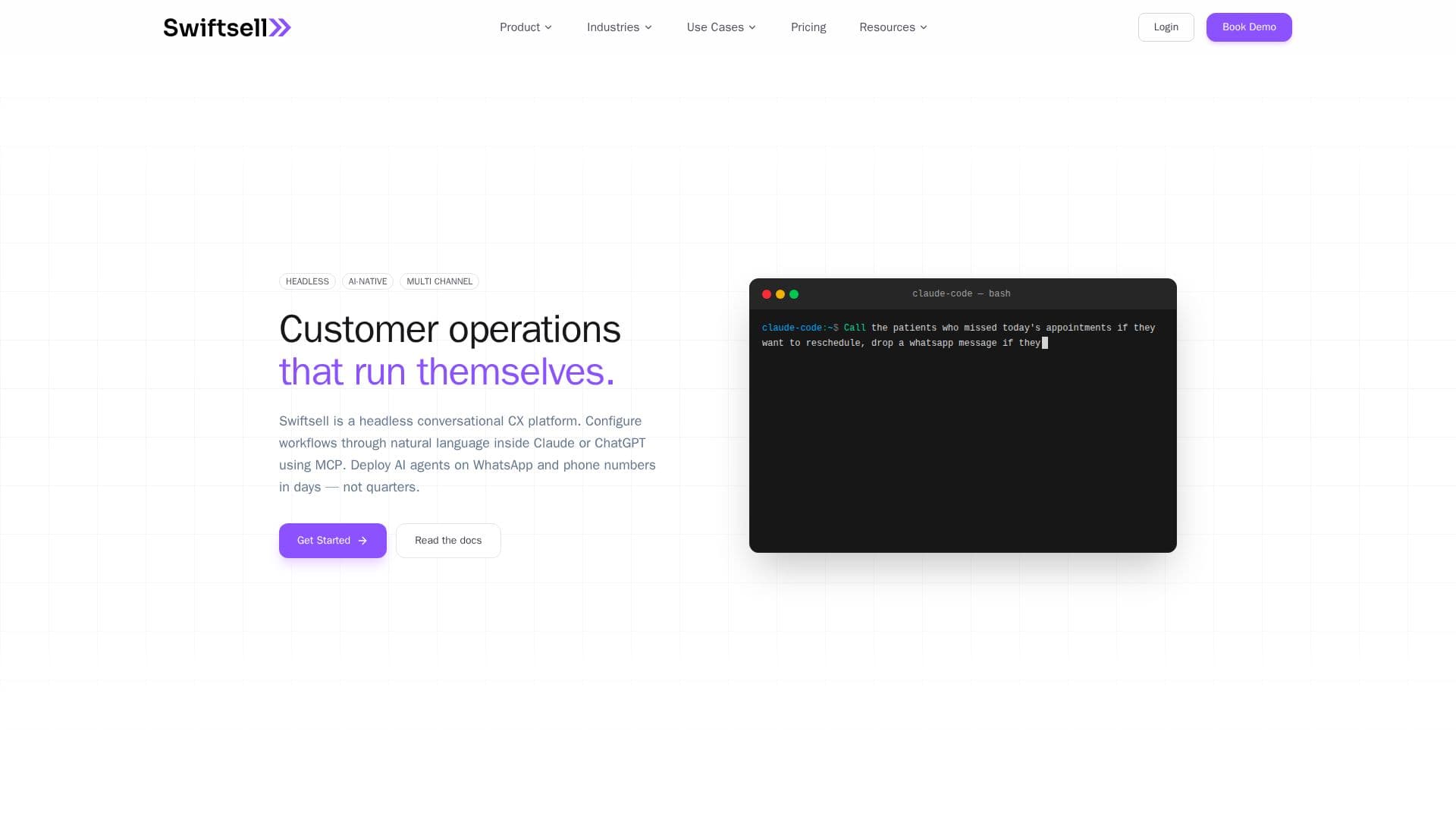Click the green dot in the terminal window
Screen dimensions: 1456x819
(x=794, y=294)
